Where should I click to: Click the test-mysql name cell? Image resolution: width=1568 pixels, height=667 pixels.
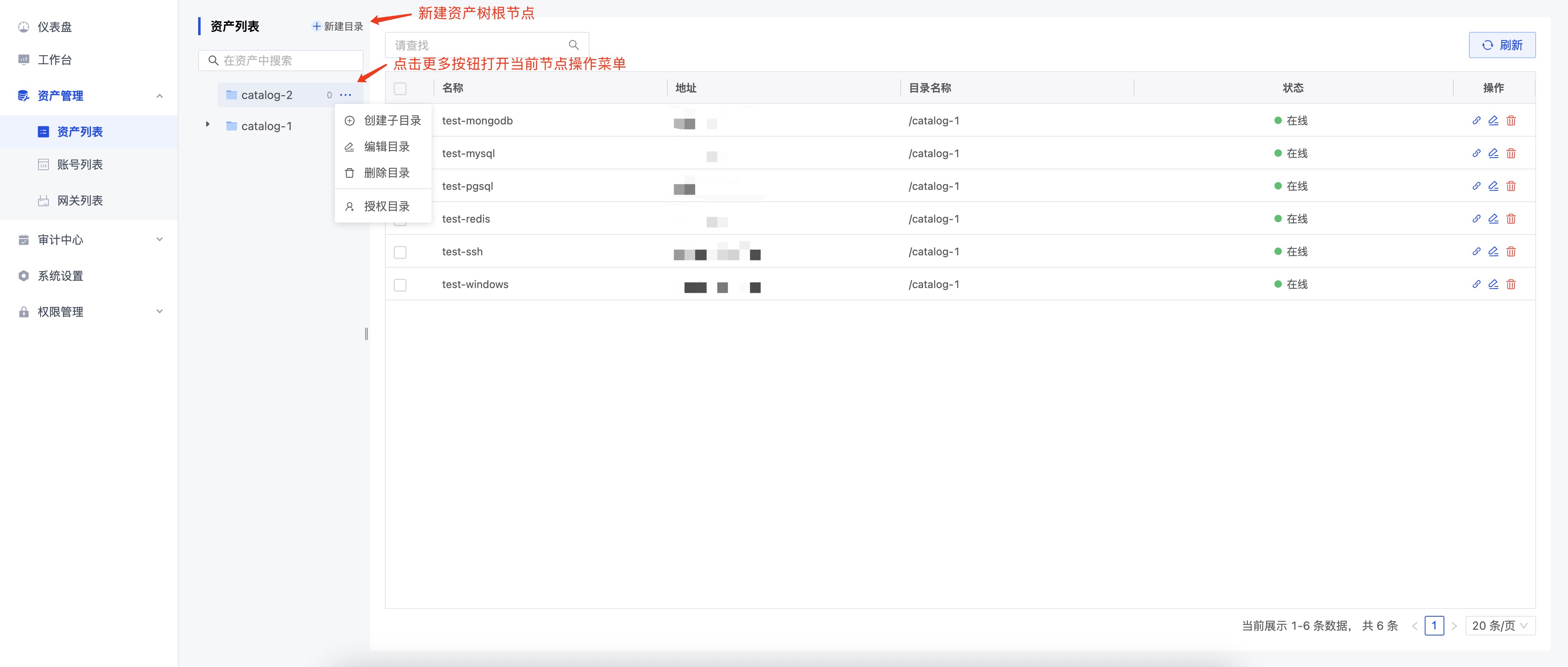[468, 153]
